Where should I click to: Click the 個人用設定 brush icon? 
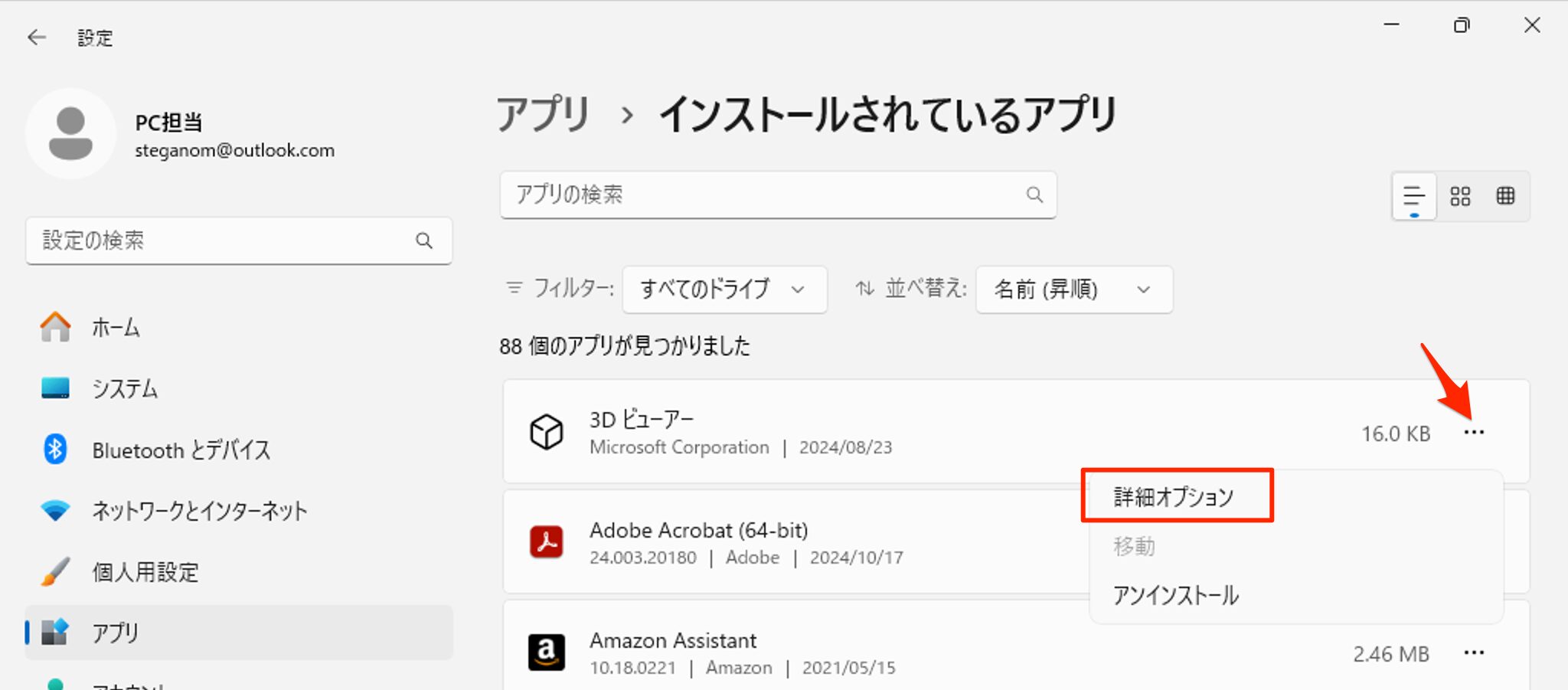pyautogui.click(x=54, y=571)
